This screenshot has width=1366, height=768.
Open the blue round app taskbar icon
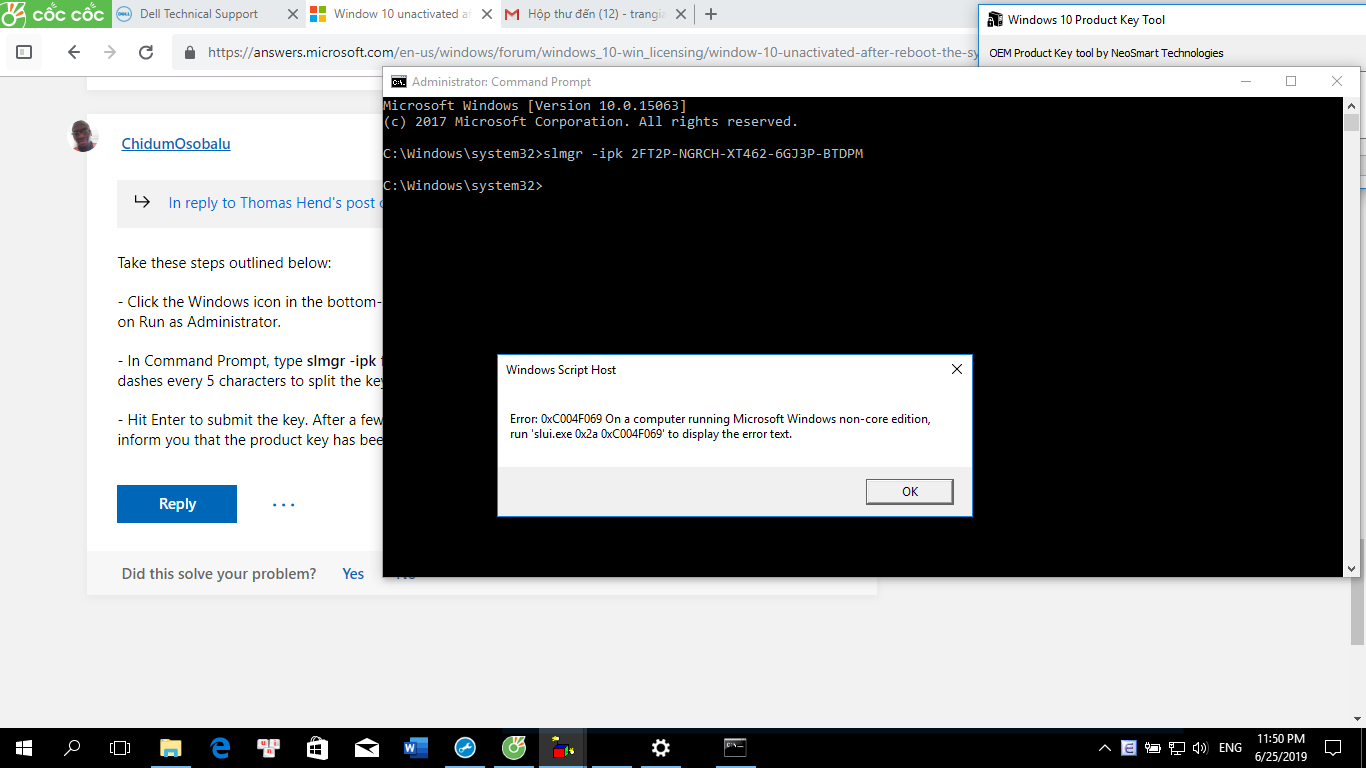[x=465, y=747]
